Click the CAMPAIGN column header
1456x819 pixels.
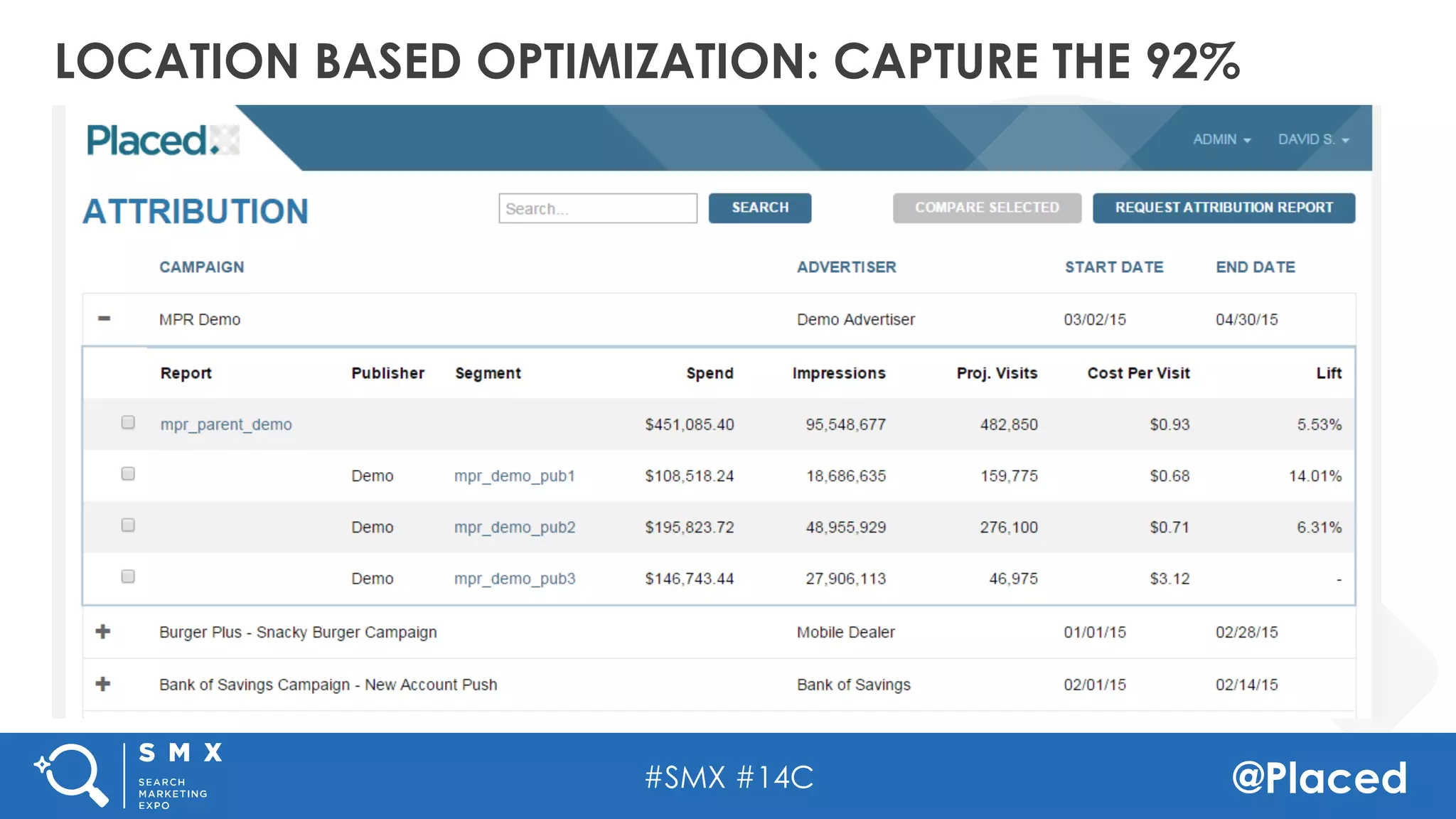pos(202,267)
